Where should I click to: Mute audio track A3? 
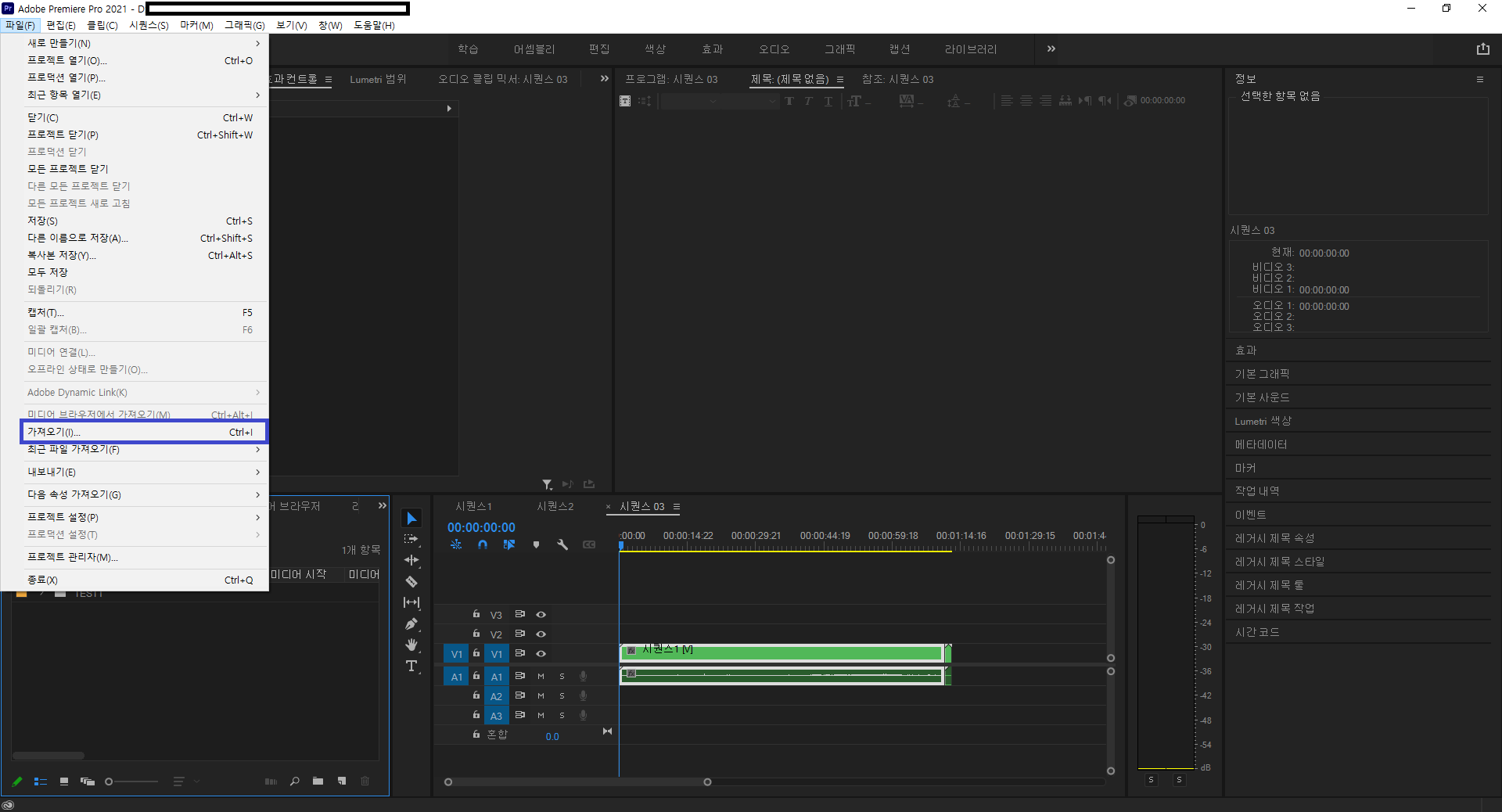click(541, 715)
